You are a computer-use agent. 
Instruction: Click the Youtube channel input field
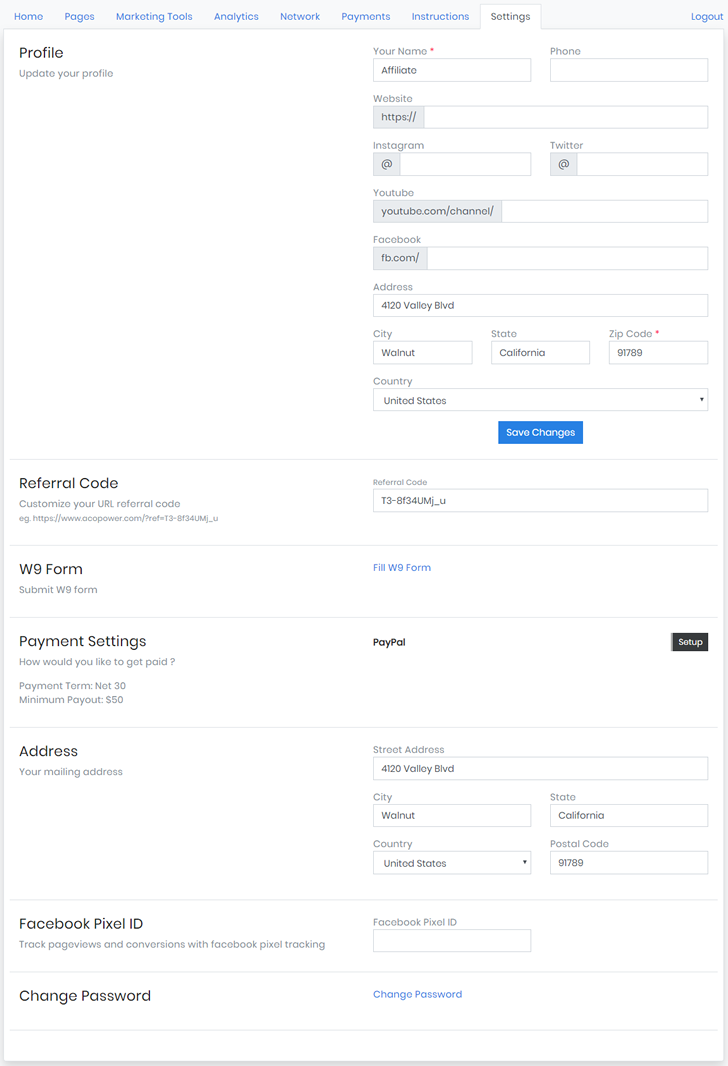tap(605, 211)
